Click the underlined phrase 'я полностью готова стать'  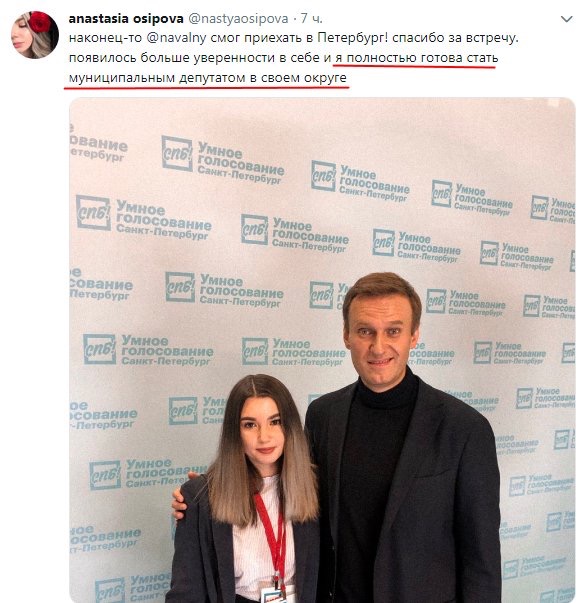click(x=417, y=58)
